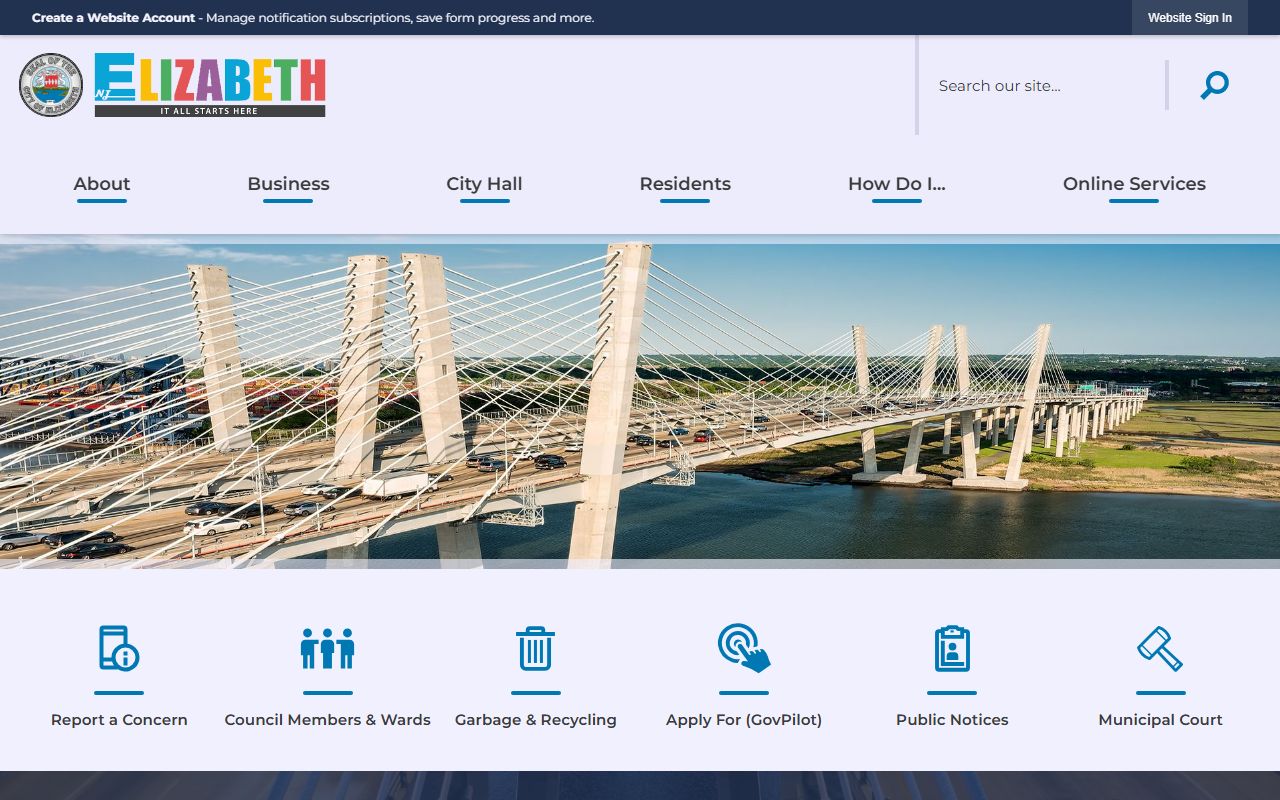Click the City of Elizabeth seal icon
This screenshot has height=800, width=1280.
pos(51,85)
